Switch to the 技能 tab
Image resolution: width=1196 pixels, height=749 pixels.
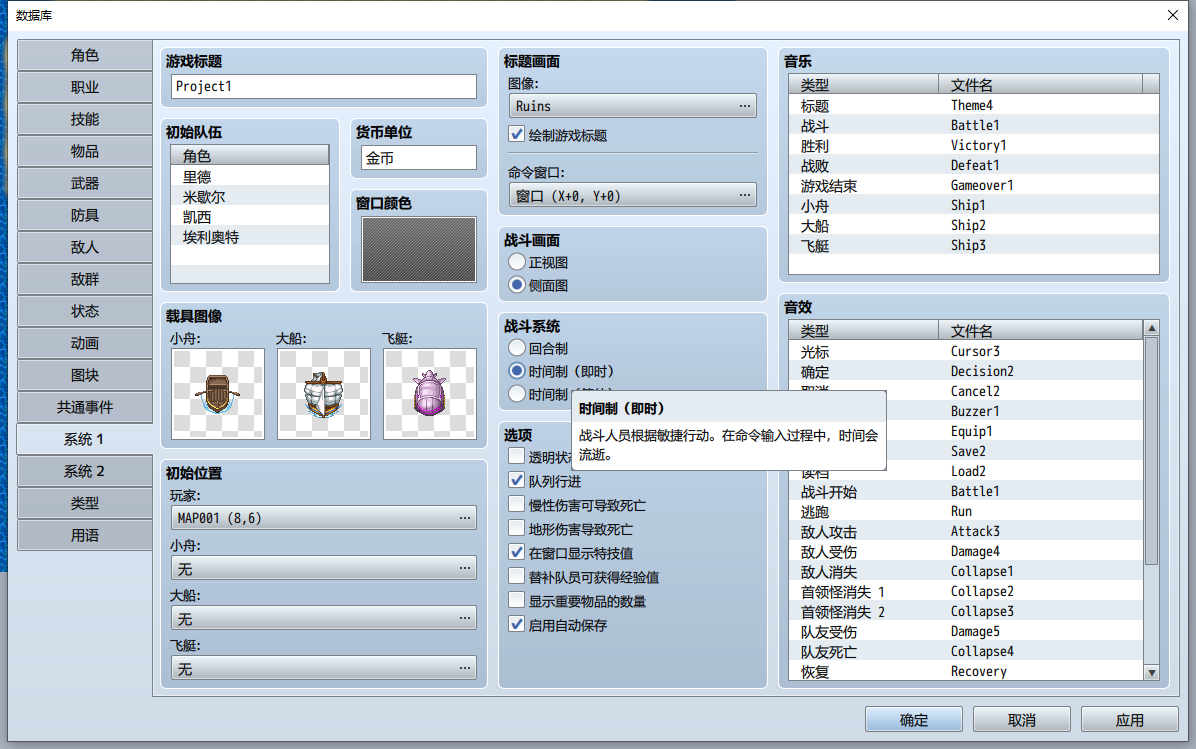click(85, 119)
